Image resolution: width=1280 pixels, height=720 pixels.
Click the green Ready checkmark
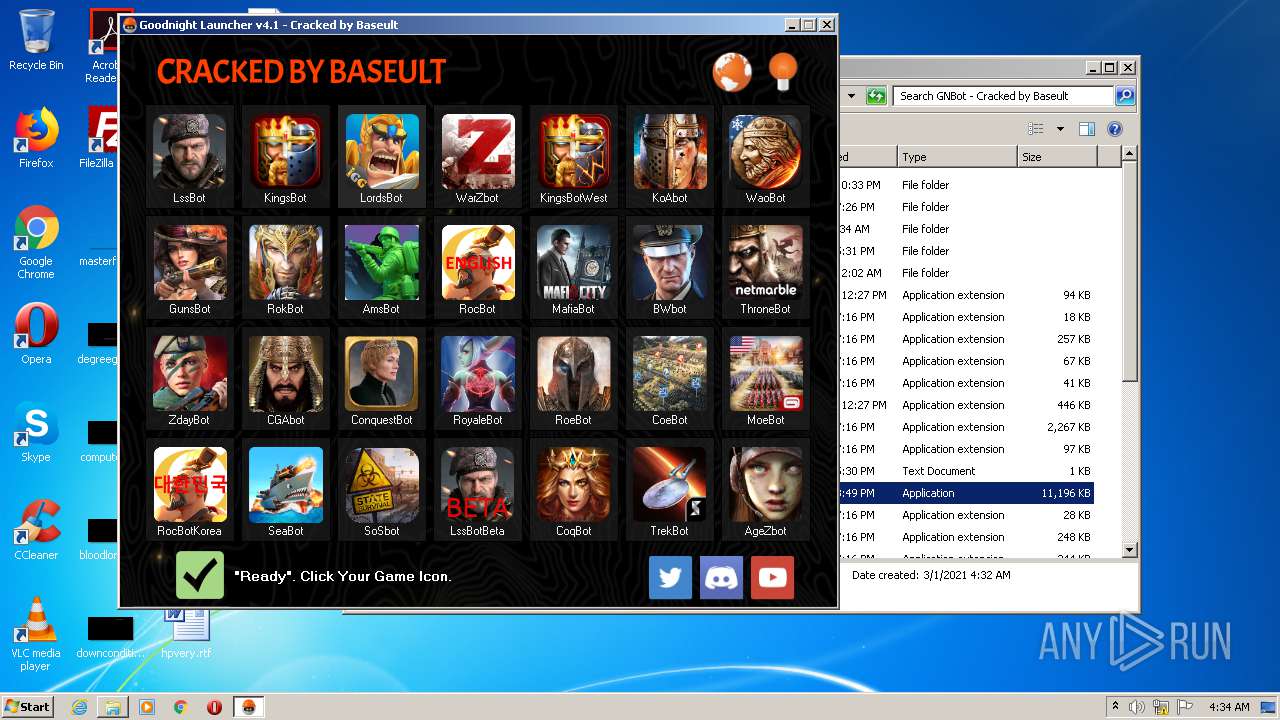[200, 575]
